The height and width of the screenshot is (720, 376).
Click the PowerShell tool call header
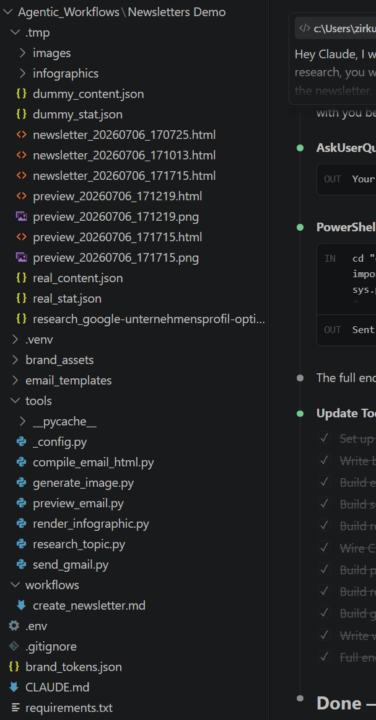[x=345, y=227]
